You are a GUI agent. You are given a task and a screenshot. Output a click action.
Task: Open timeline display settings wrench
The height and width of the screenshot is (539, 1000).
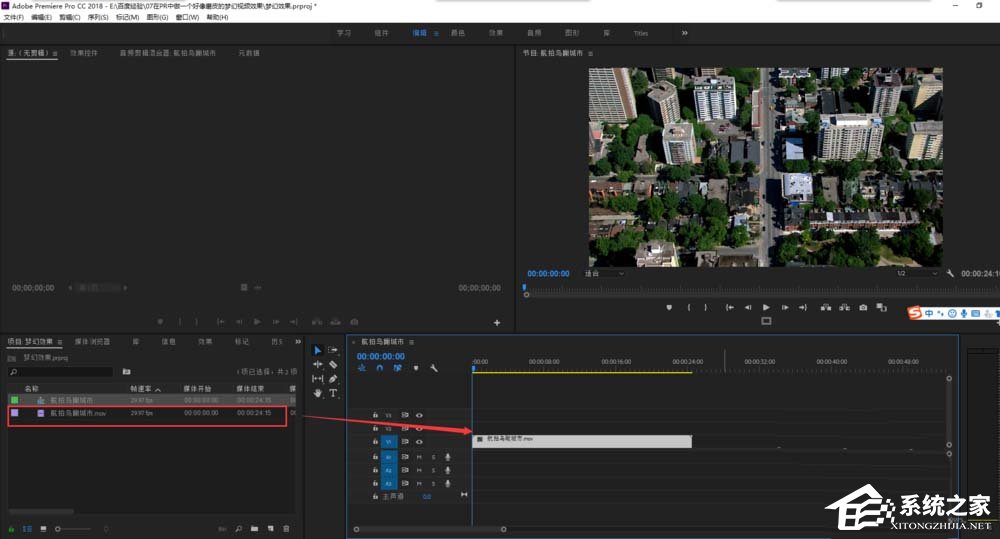(x=434, y=368)
